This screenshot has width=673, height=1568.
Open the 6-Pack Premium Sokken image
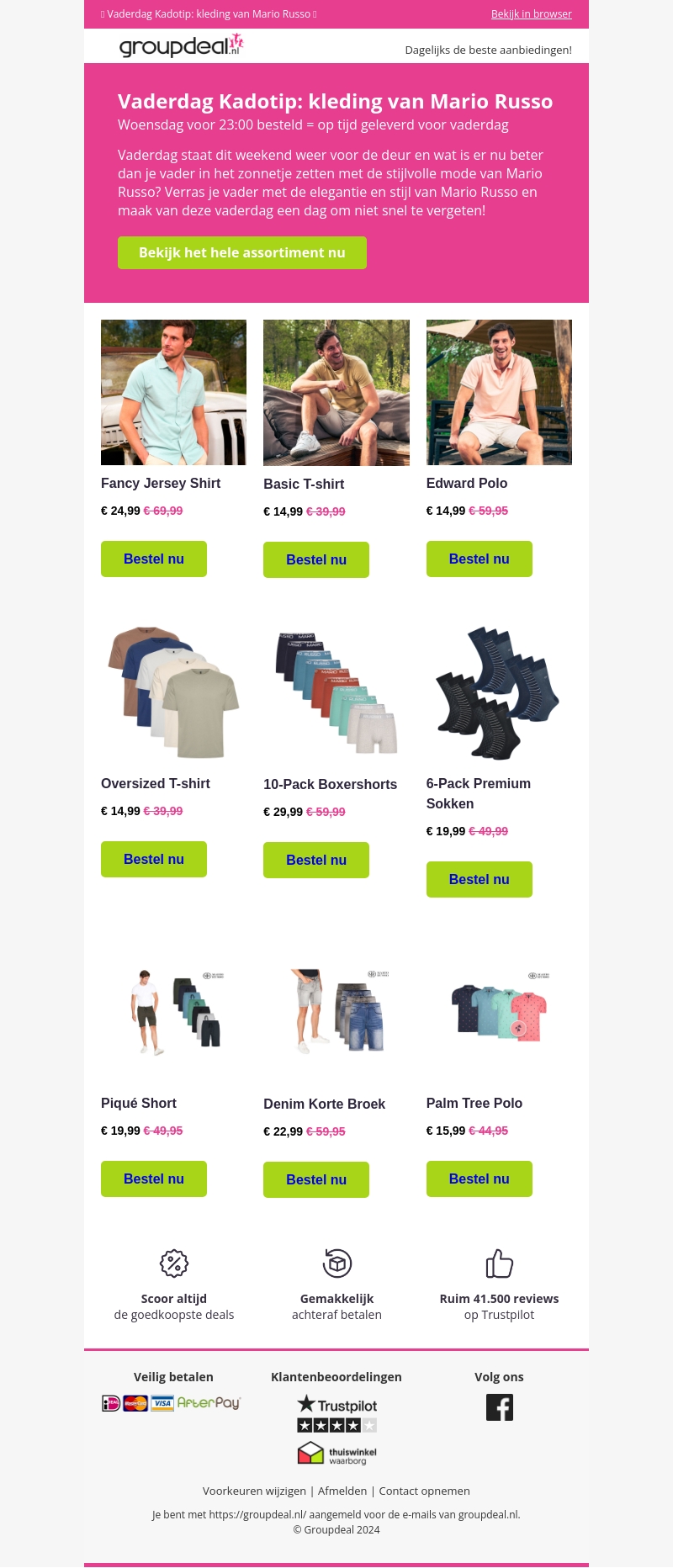point(499,692)
